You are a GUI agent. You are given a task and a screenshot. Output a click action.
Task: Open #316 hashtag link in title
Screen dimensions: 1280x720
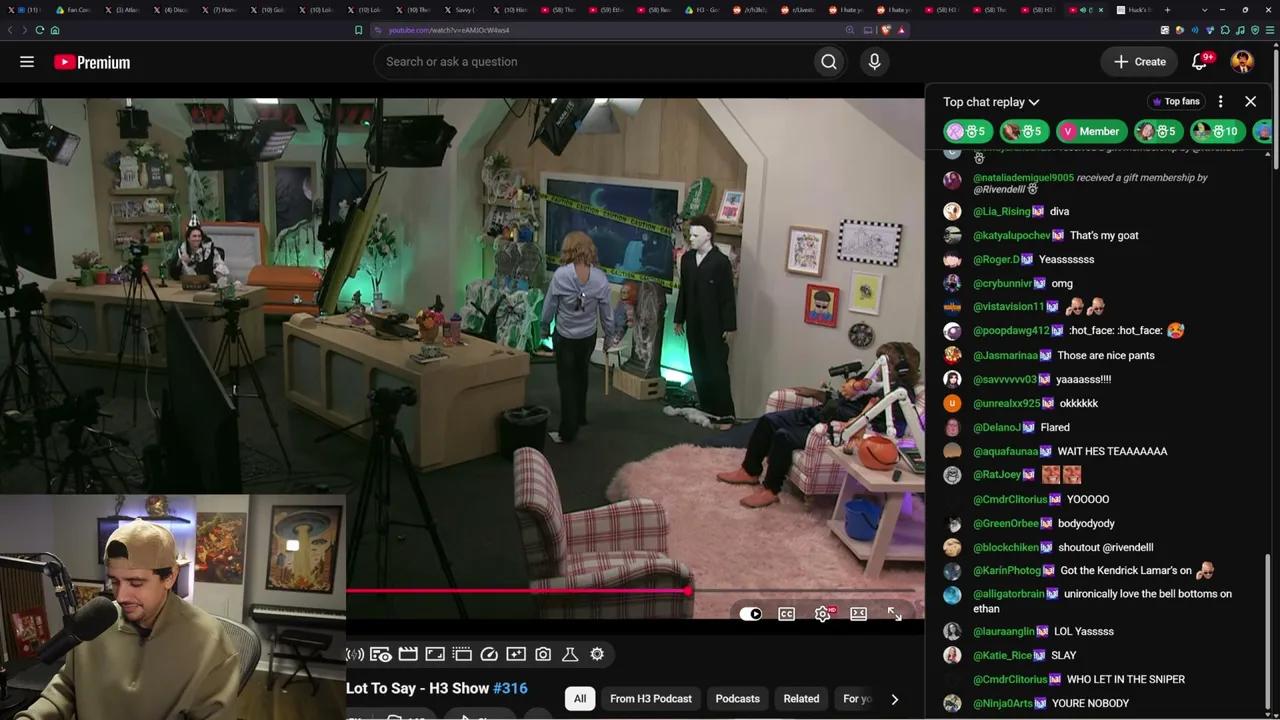(510, 688)
